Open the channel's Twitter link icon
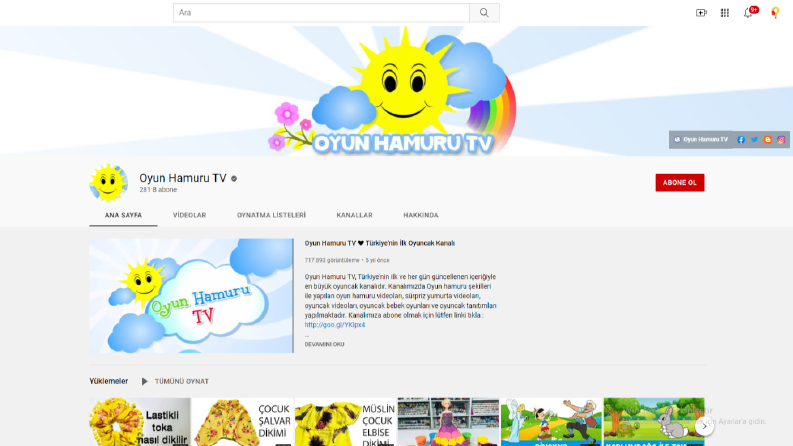The image size is (793, 446). 754,140
